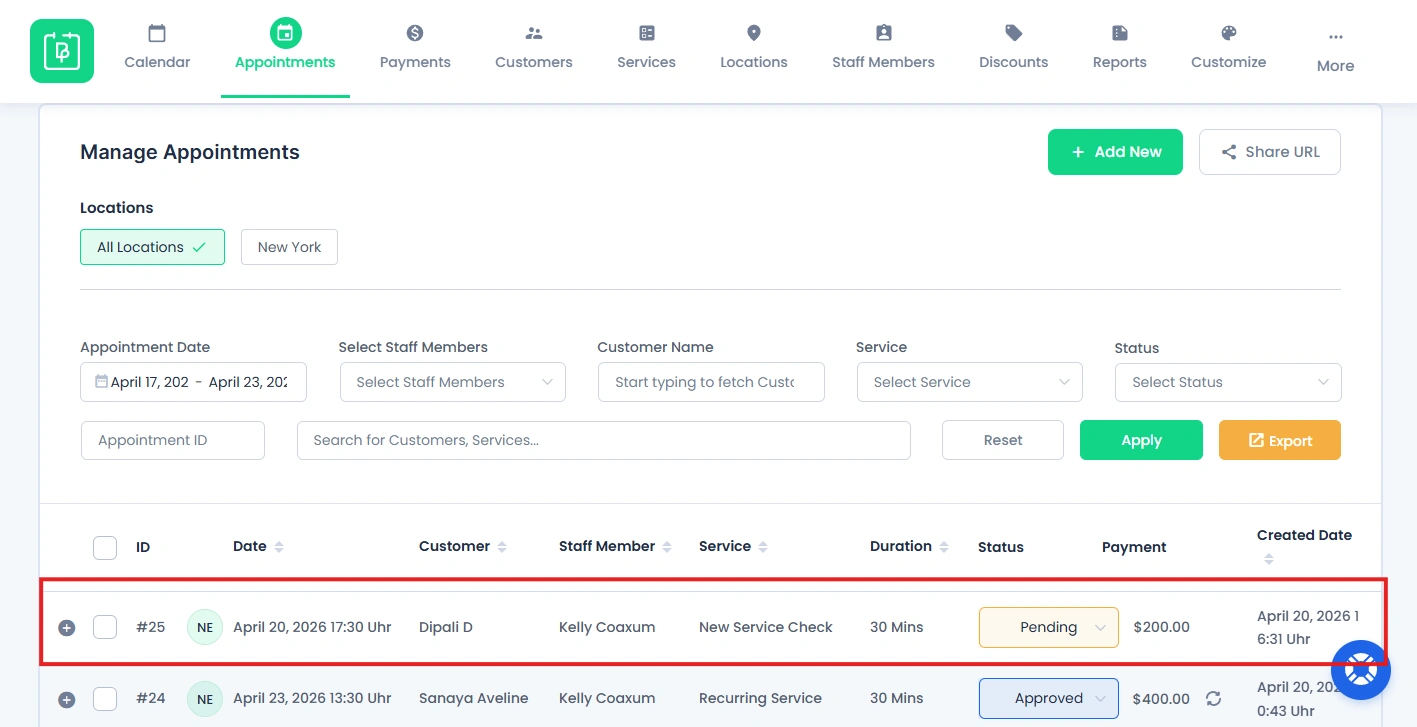
Task: Expand row details for appointment #25
Action: 67,628
